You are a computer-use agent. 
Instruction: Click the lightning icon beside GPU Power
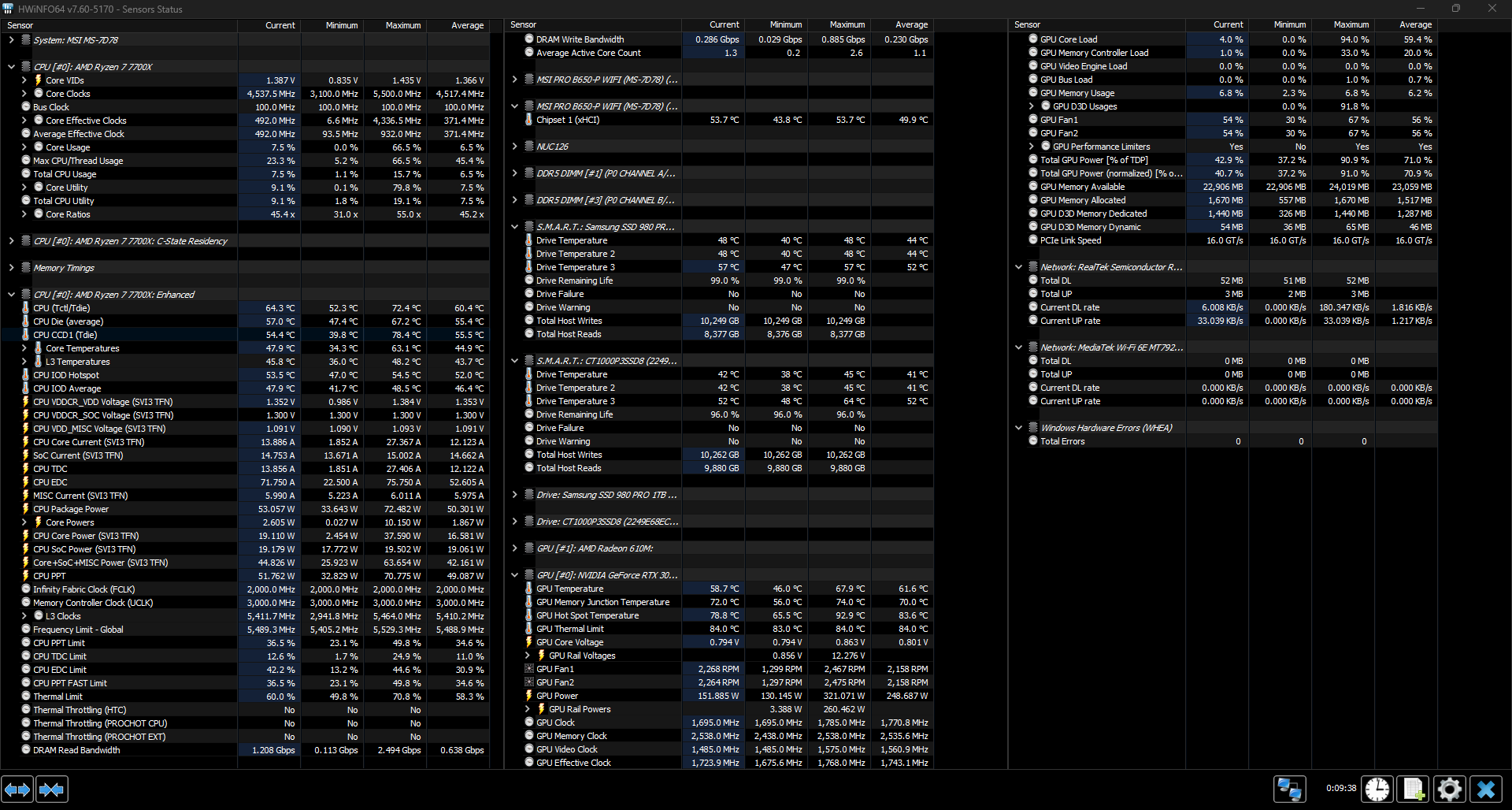(x=529, y=696)
